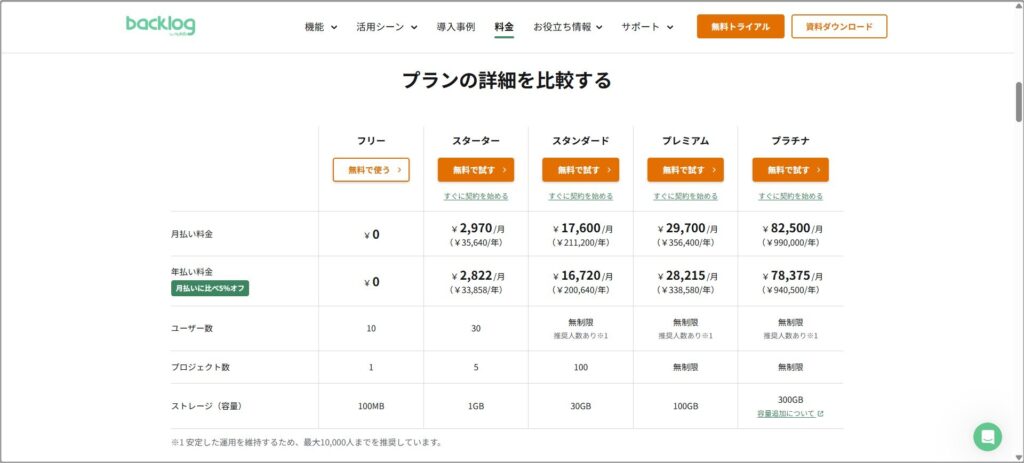Expand the サポート dropdown menu
This screenshot has height=463, width=1024.
coord(647,27)
